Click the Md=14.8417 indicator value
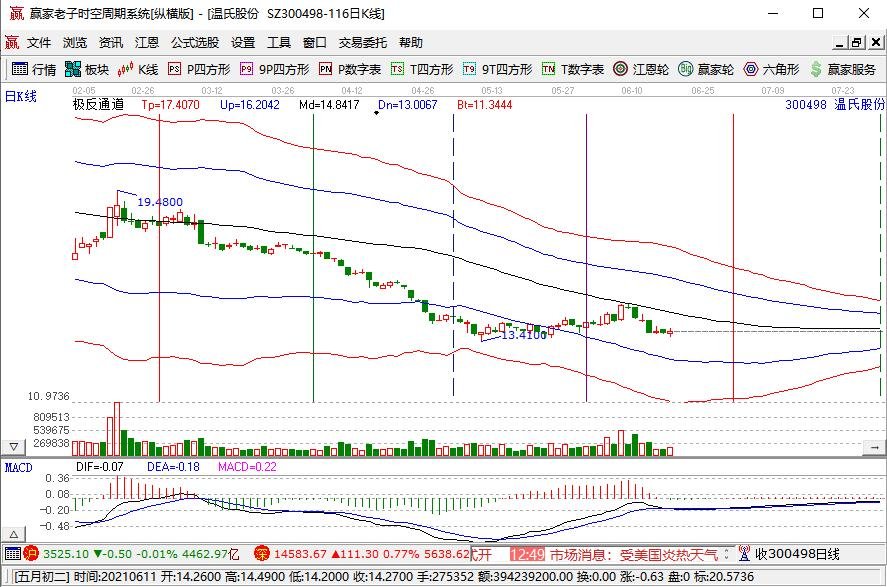 [x=329, y=104]
